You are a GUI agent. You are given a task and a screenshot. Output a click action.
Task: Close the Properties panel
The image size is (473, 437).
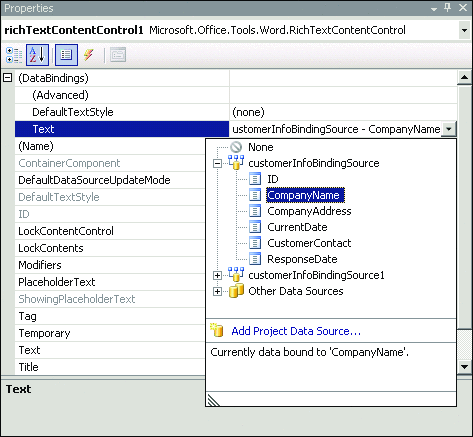463,8
